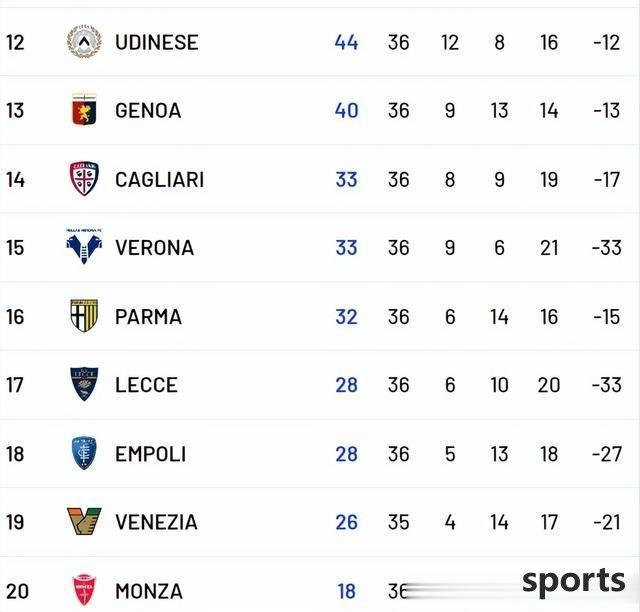
Task: Open the UDINESE team page
Action: click(x=157, y=42)
